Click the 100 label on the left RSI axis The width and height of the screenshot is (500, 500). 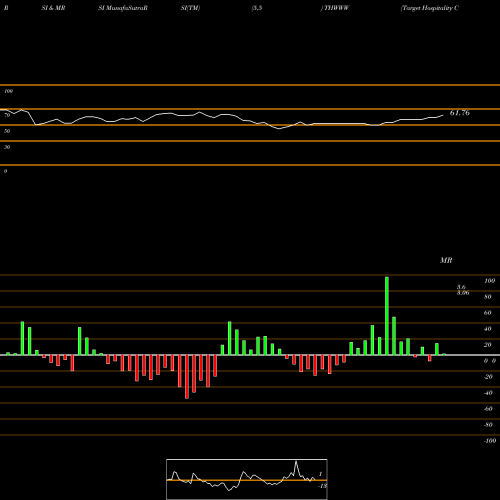point(8,91)
